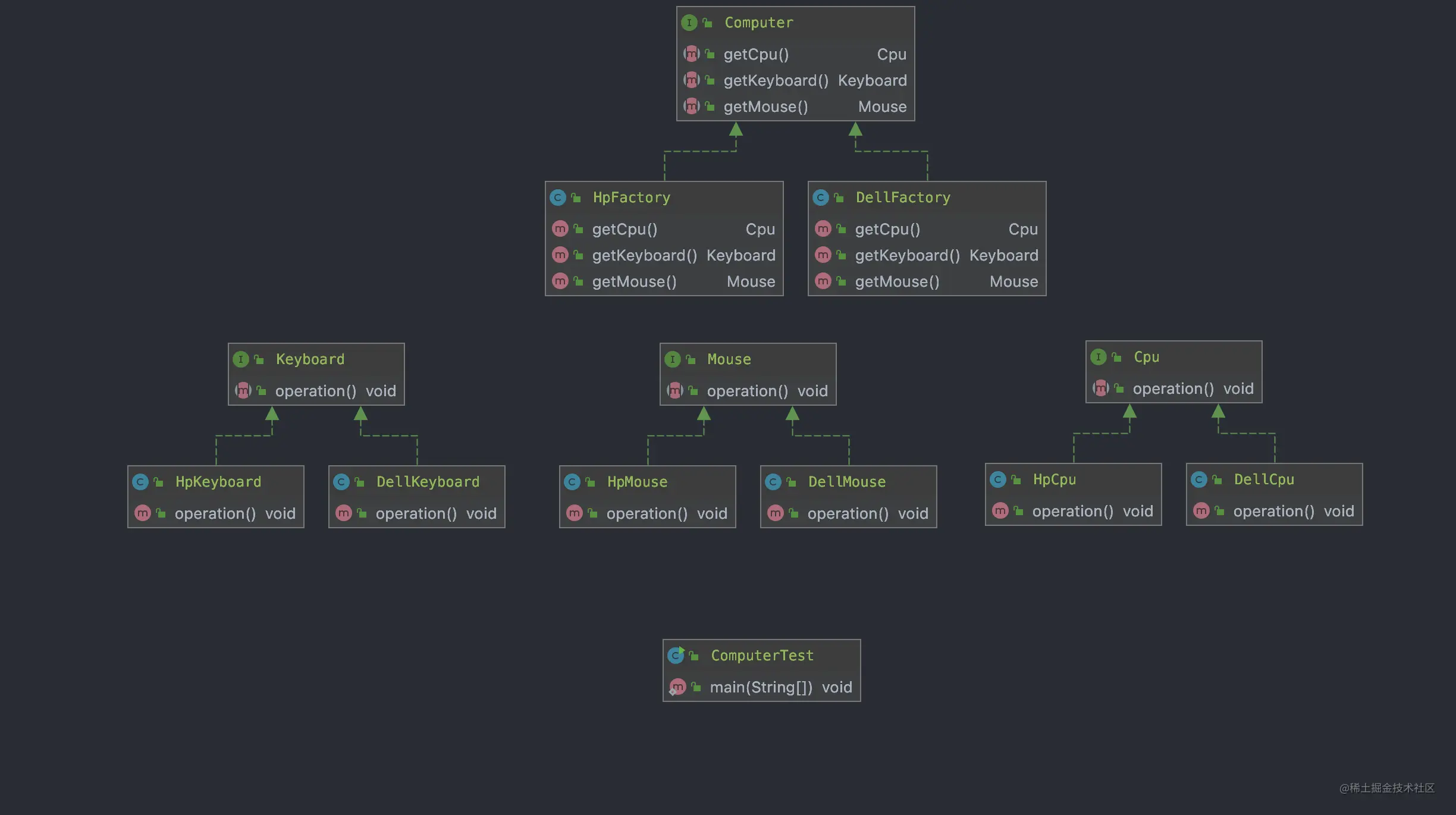Click getKeyboard() method text in DellFactory
The width and height of the screenshot is (1456, 815).
point(908,256)
